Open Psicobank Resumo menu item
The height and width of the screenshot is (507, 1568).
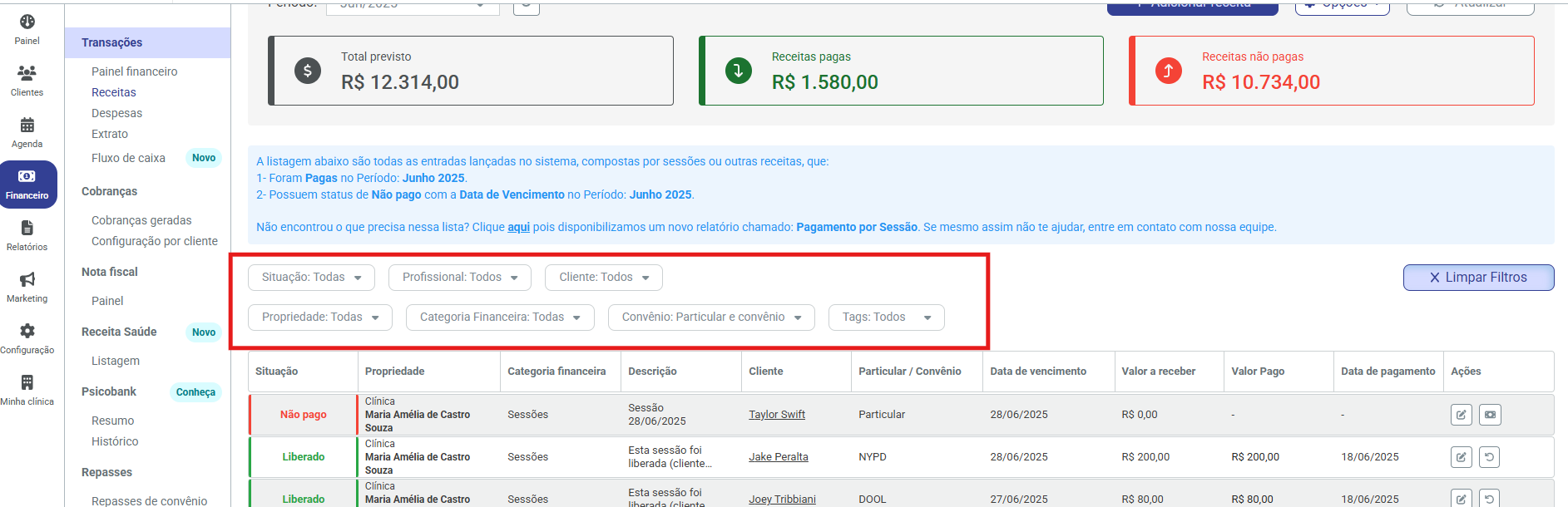tap(112, 421)
